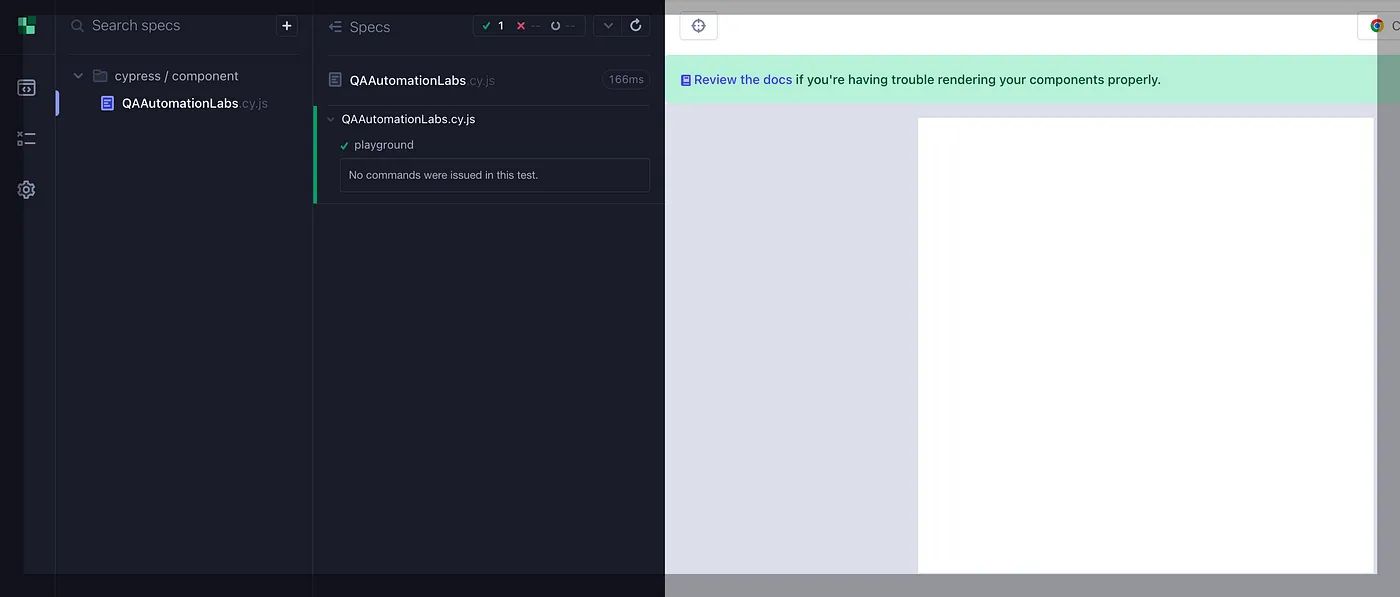
Task: Click the Cypress logo icon
Action: coord(24,24)
